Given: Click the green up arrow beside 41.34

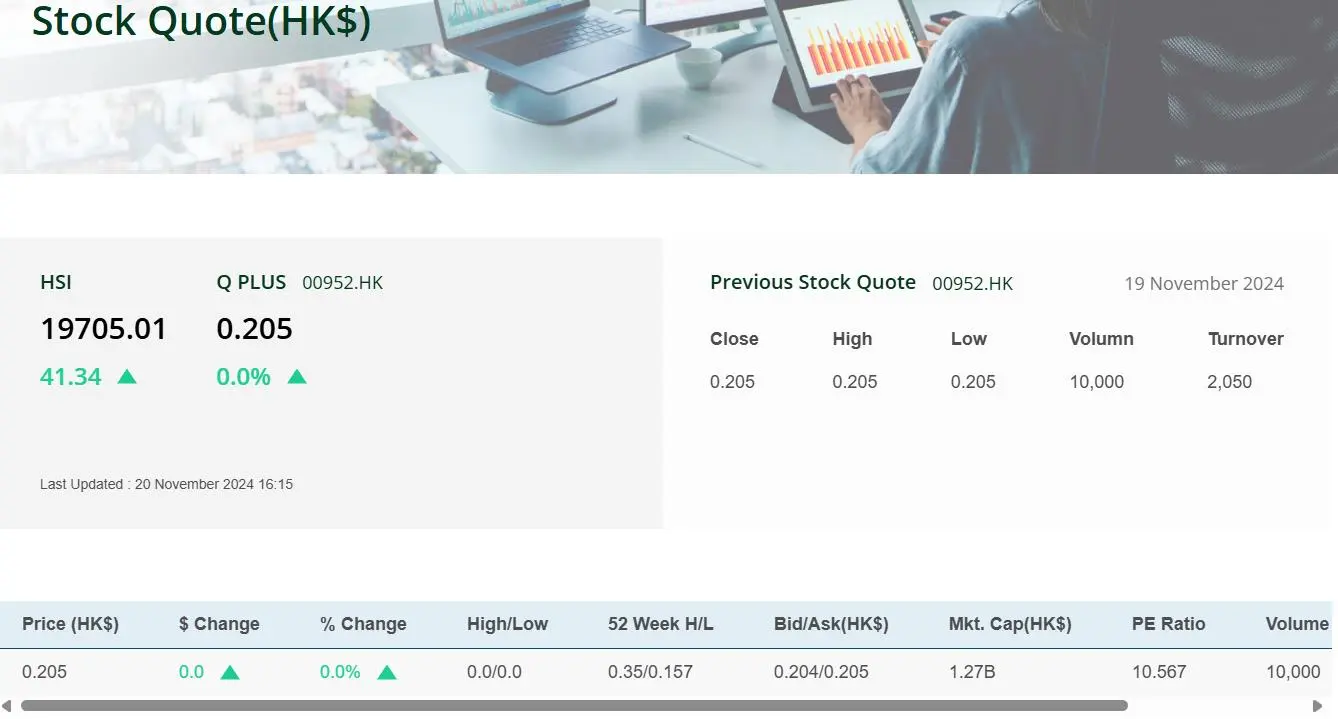Looking at the screenshot, I should click(127, 377).
